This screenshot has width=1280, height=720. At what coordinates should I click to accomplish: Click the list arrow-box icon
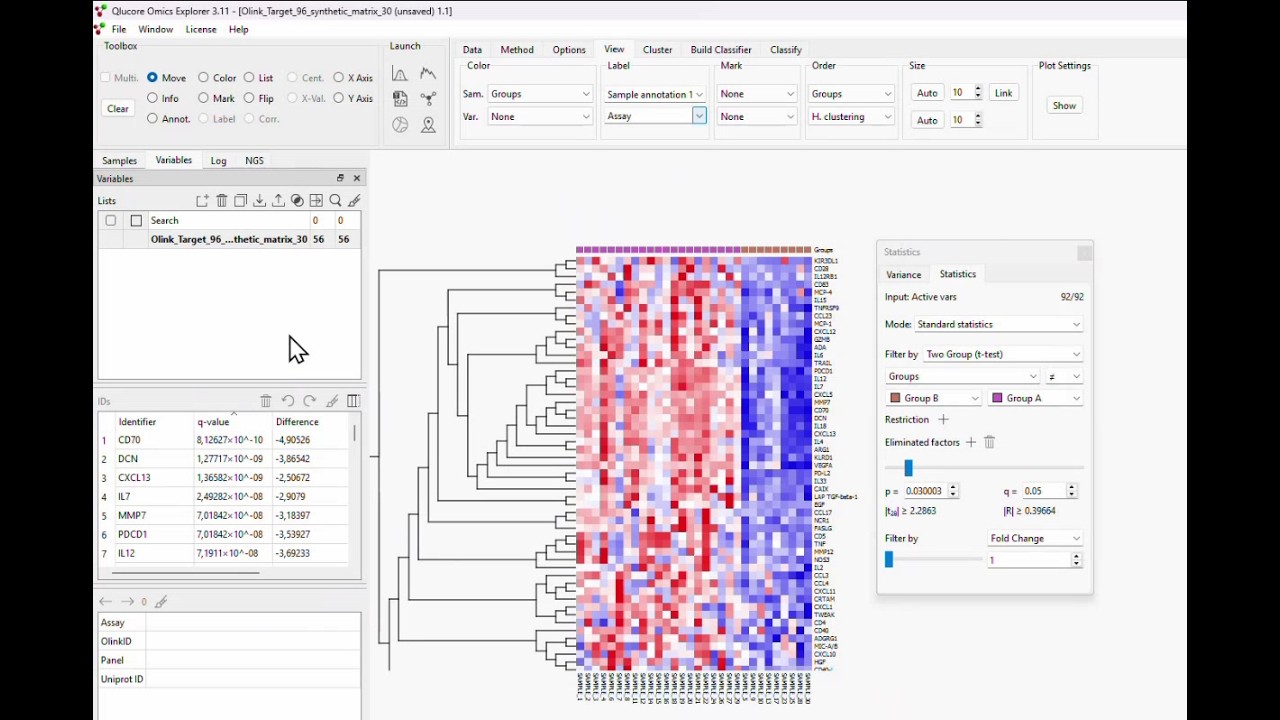click(x=316, y=201)
